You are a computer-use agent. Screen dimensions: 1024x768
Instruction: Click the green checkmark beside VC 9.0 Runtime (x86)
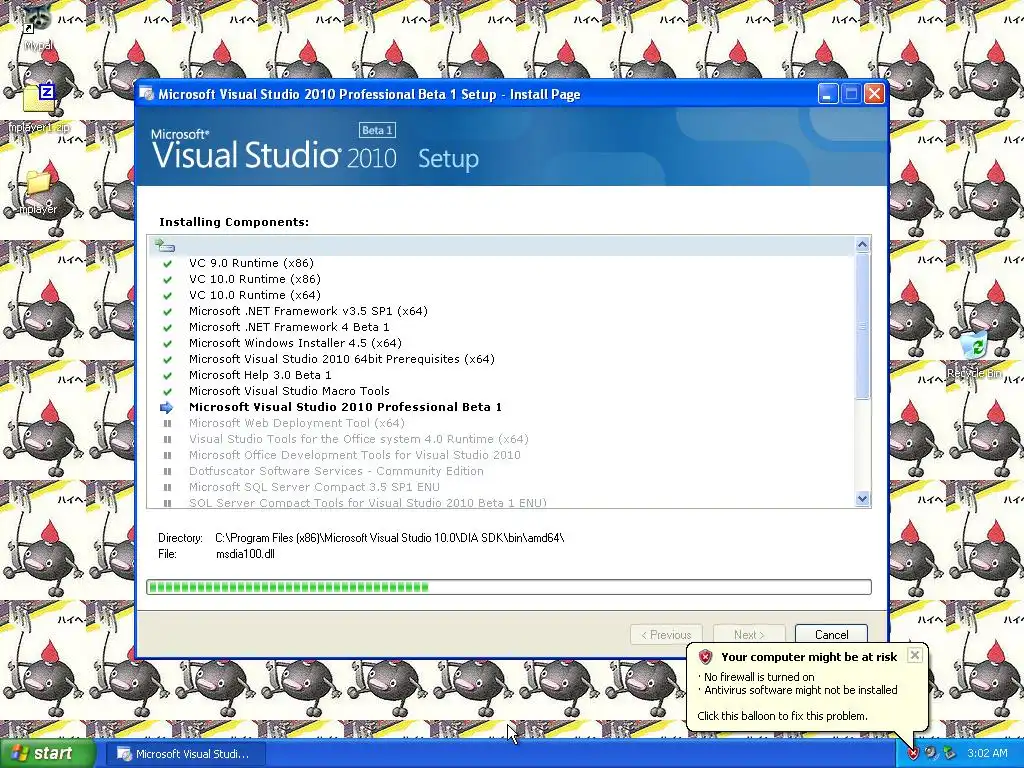click(167, 264)
